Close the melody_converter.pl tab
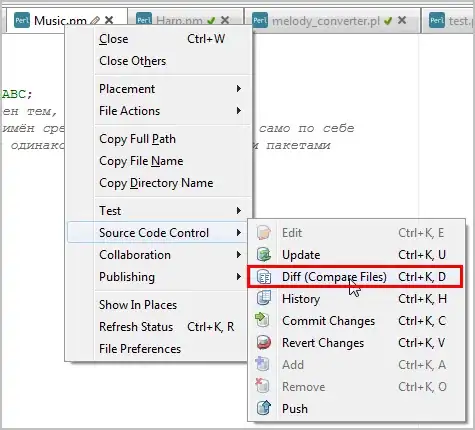The height and width of the screenshot is (430, 475). point(402,20)
